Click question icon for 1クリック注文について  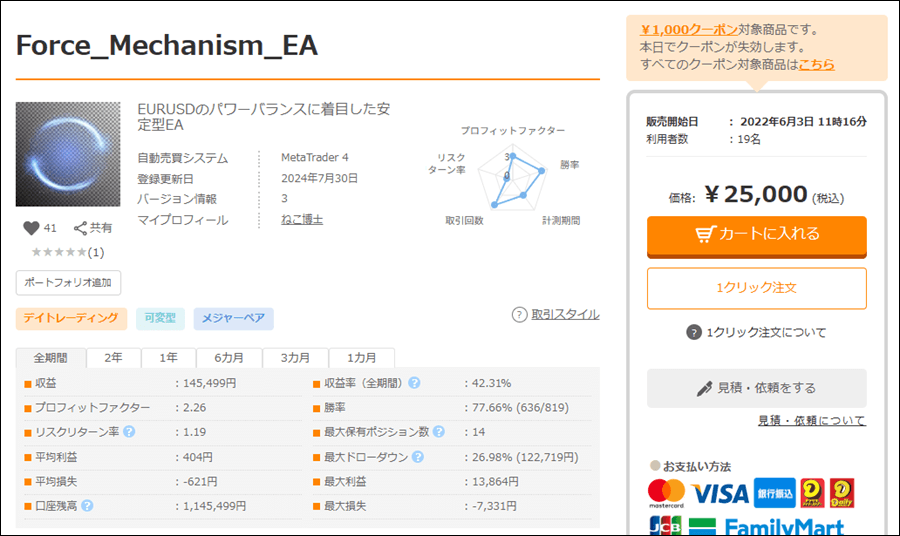694,333
